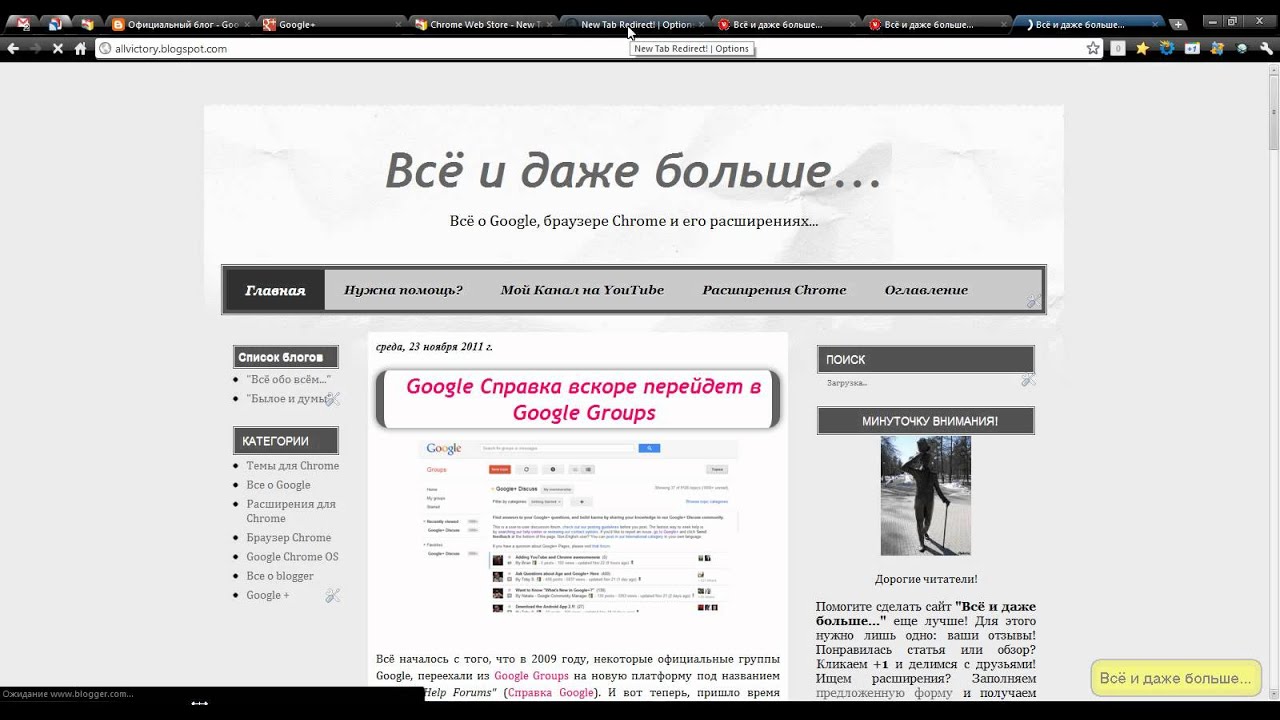Image resolution: width=1280 pixels, height=720 pixels.
Task: Stop page loading with the X button
Action: (57, 48)
